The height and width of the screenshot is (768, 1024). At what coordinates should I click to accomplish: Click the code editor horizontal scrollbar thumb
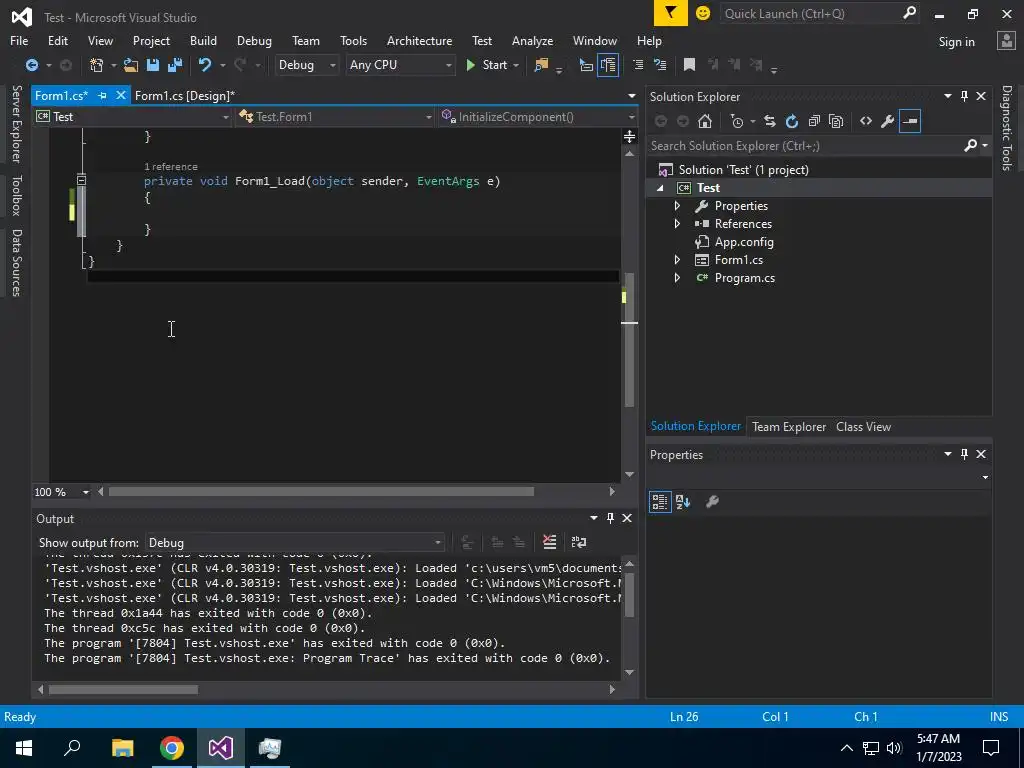pyautogui.click(x=321, y=491)
